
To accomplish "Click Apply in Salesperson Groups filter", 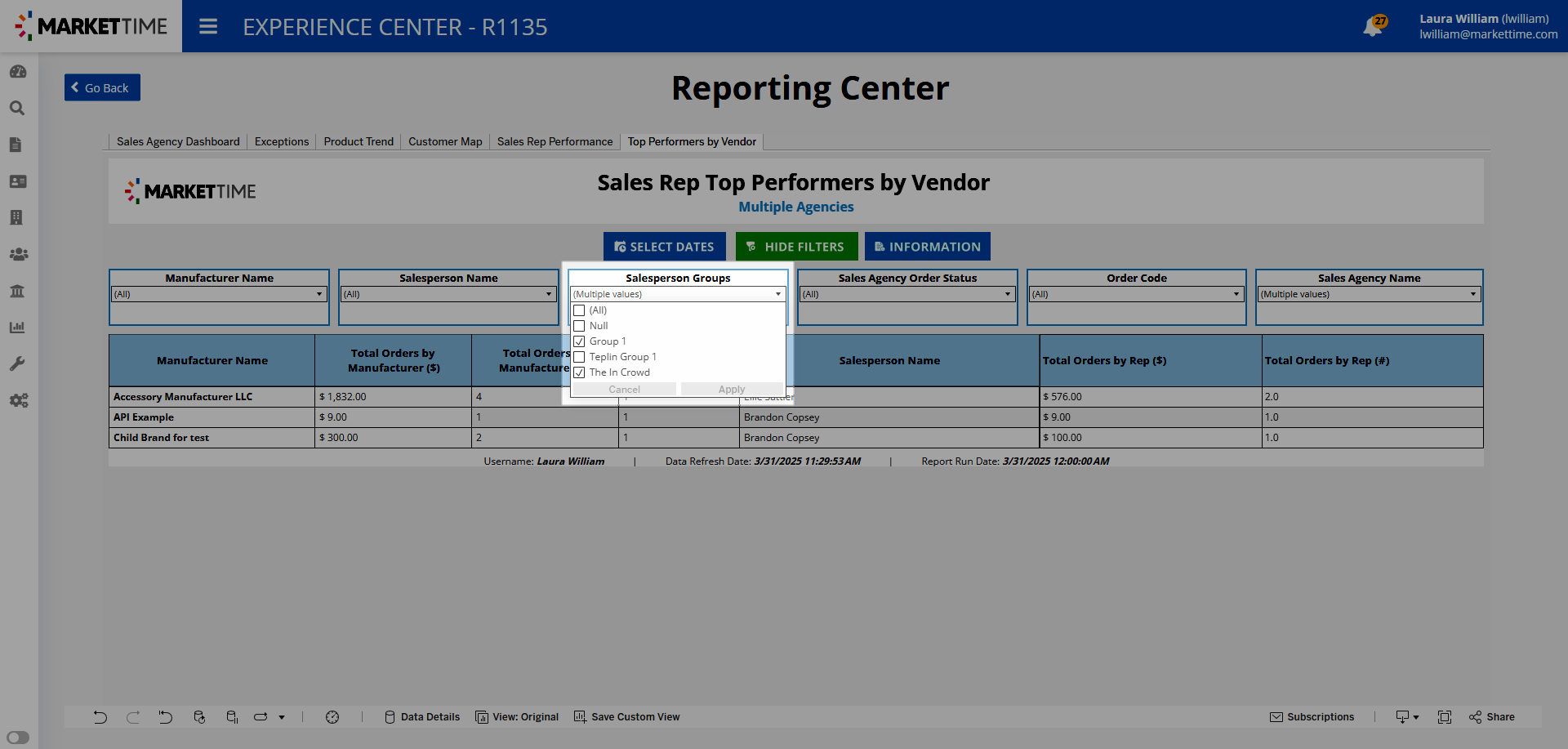I will 732,390.
